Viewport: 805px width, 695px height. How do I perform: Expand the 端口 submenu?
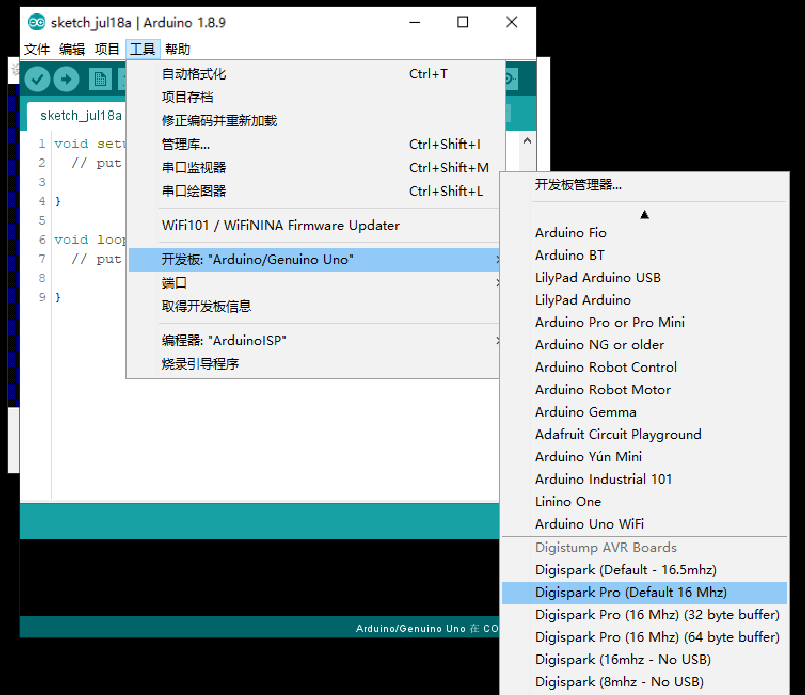pyautogui.click(x=313, y=283)
